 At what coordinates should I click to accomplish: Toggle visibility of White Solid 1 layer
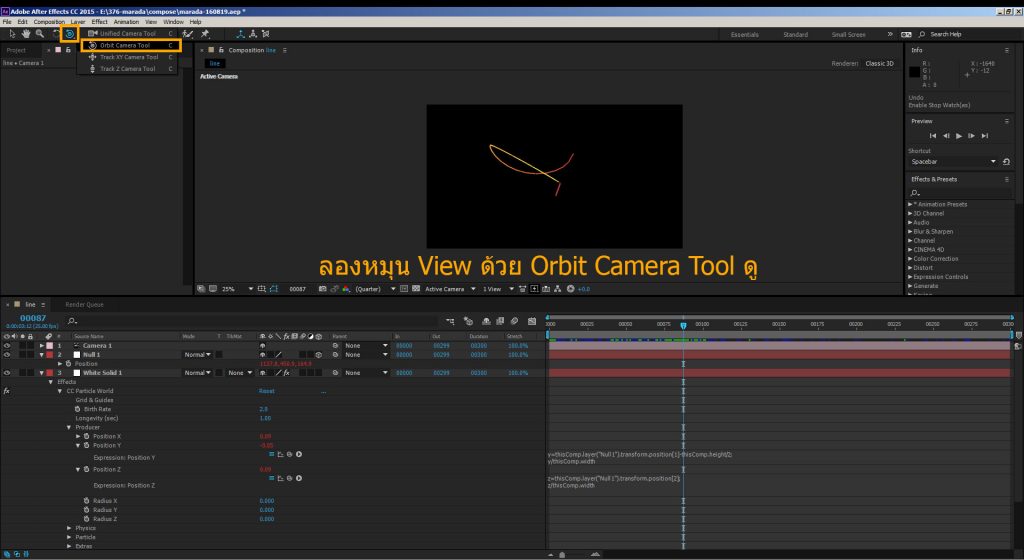pos(8,372)
